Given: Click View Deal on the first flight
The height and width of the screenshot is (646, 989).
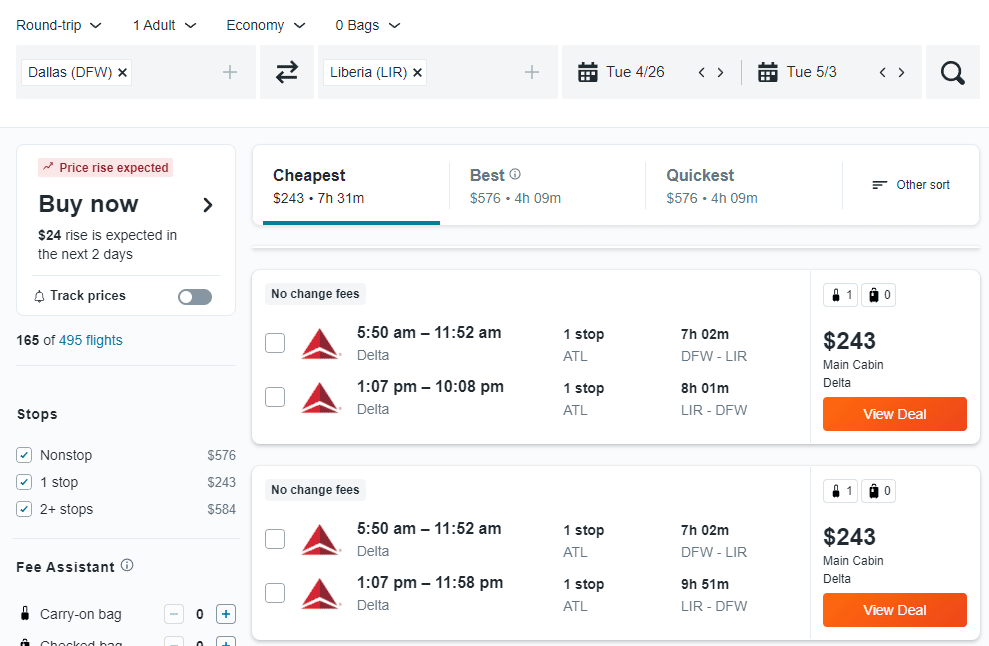Looking at the screenshot, I should pos(894,413).
